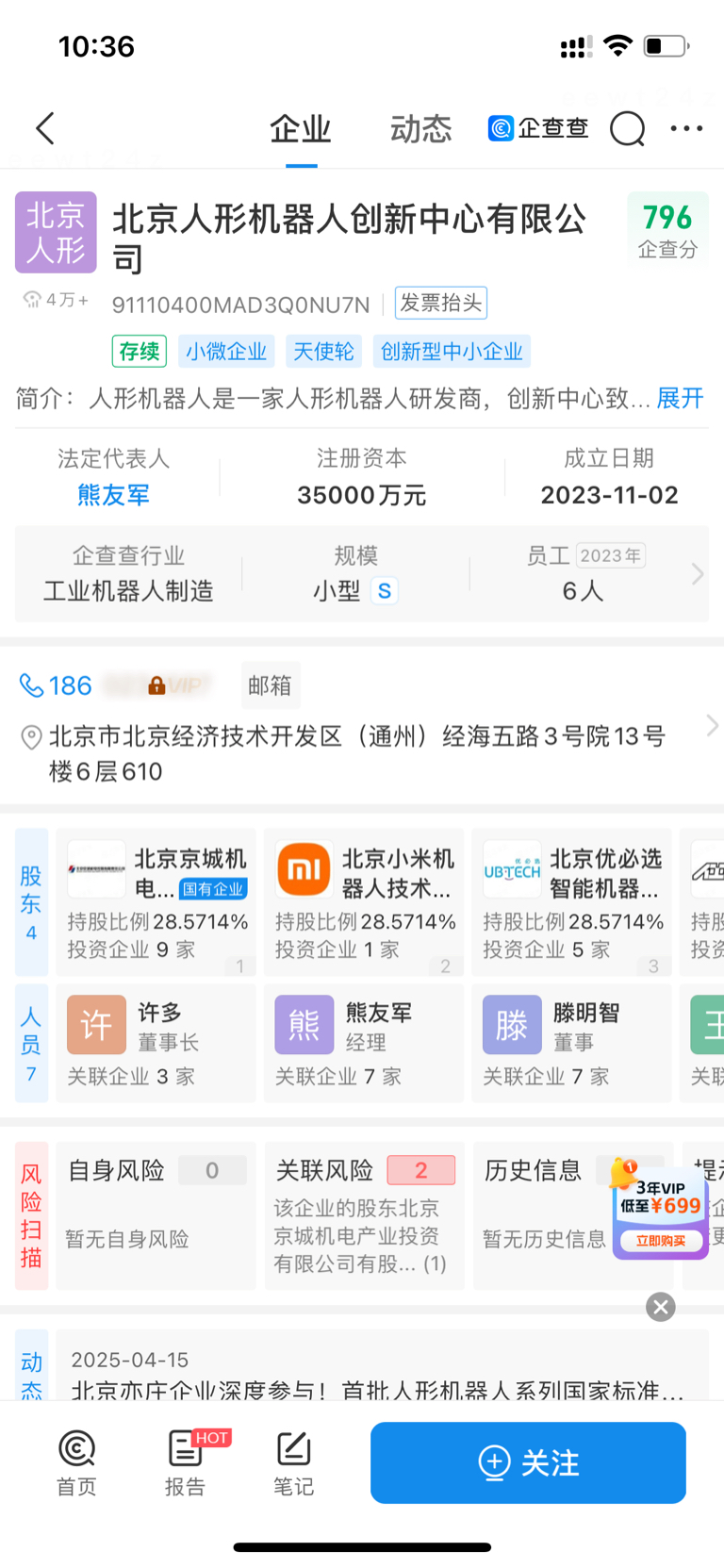This screenshot has height=1568, width=724.
Task: Tap the 关注 follow button
Action: 528,1462
